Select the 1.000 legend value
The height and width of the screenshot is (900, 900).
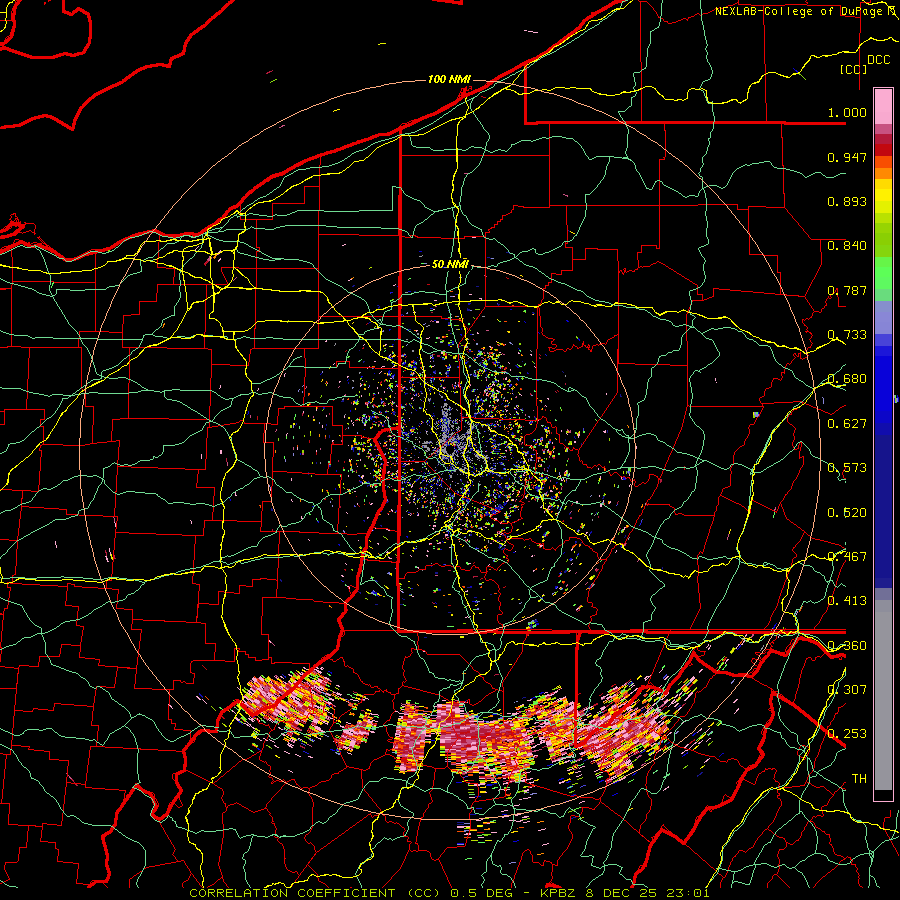pyautogui.click(x=847, y=112)
